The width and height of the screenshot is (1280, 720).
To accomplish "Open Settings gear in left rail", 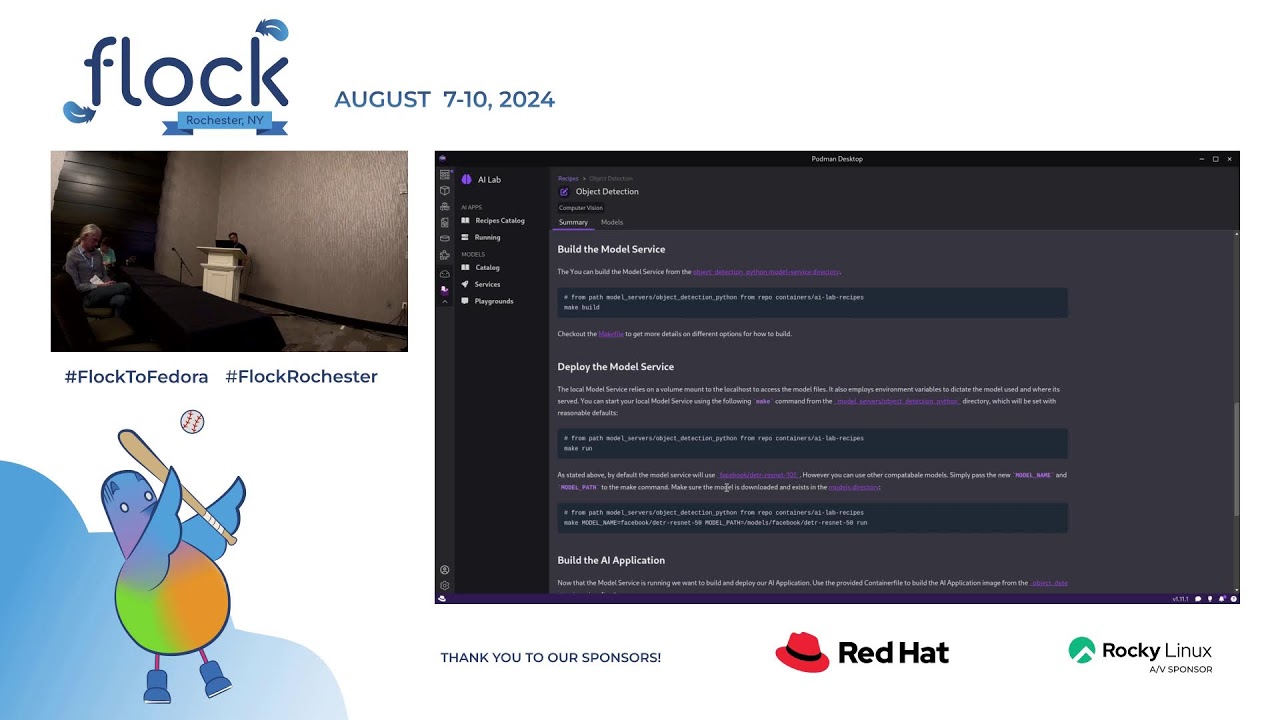I will click(x=445, y=586).
